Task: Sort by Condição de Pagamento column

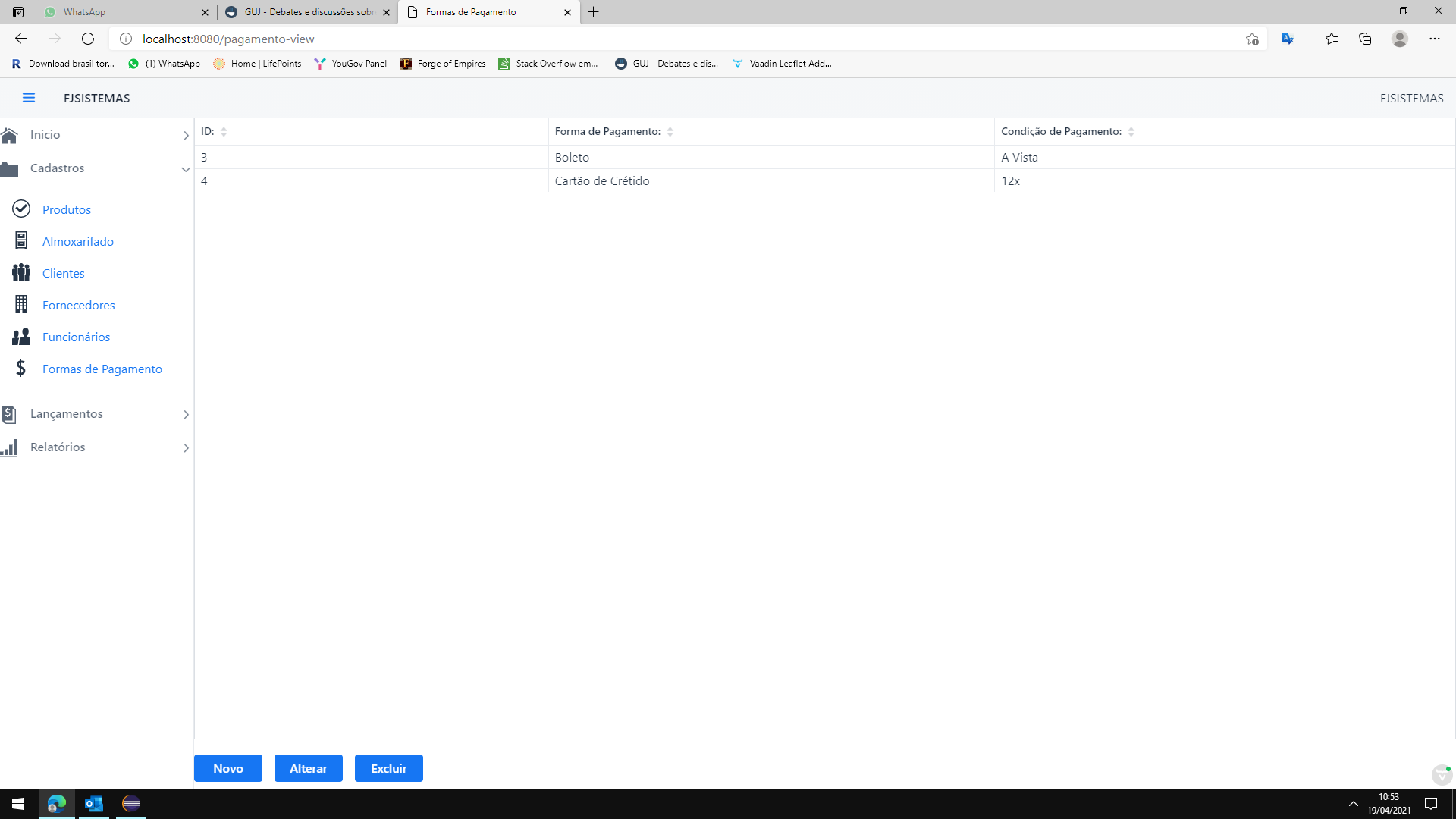Action: pos(1131,132)
